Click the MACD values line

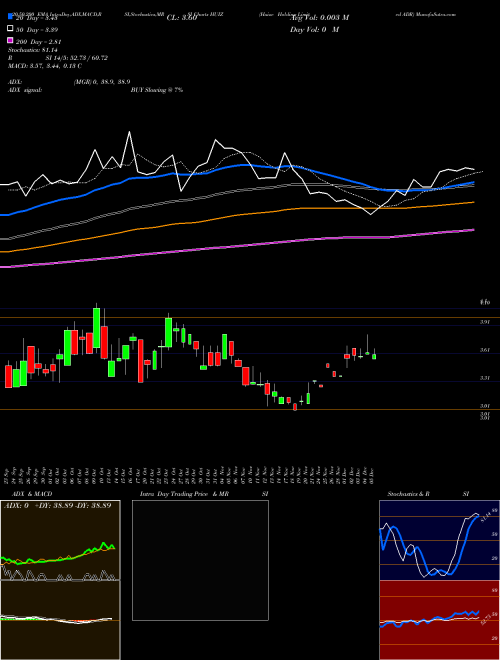[x=45, y=66]
